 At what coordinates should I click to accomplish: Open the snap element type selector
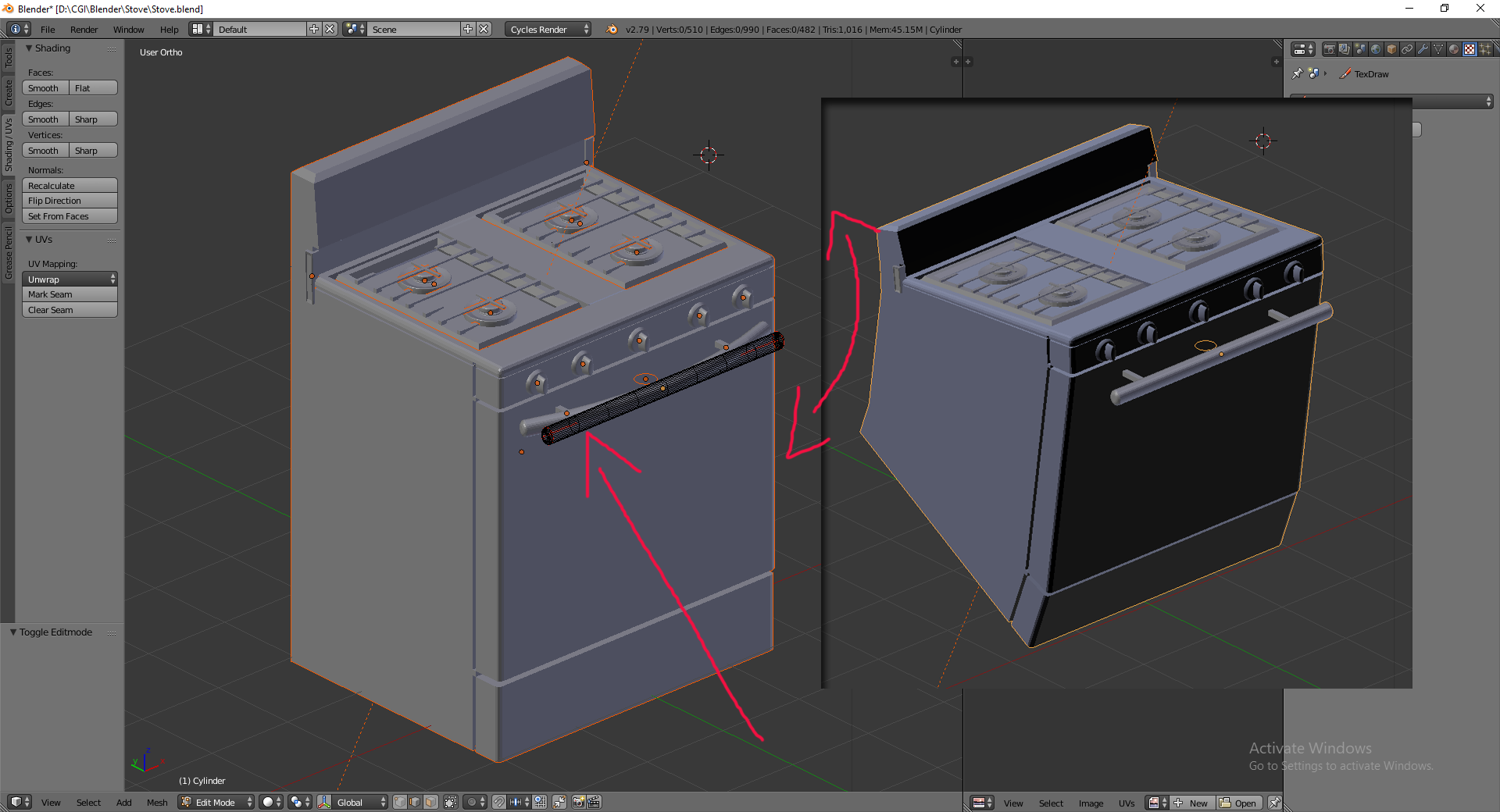(520, 802)
